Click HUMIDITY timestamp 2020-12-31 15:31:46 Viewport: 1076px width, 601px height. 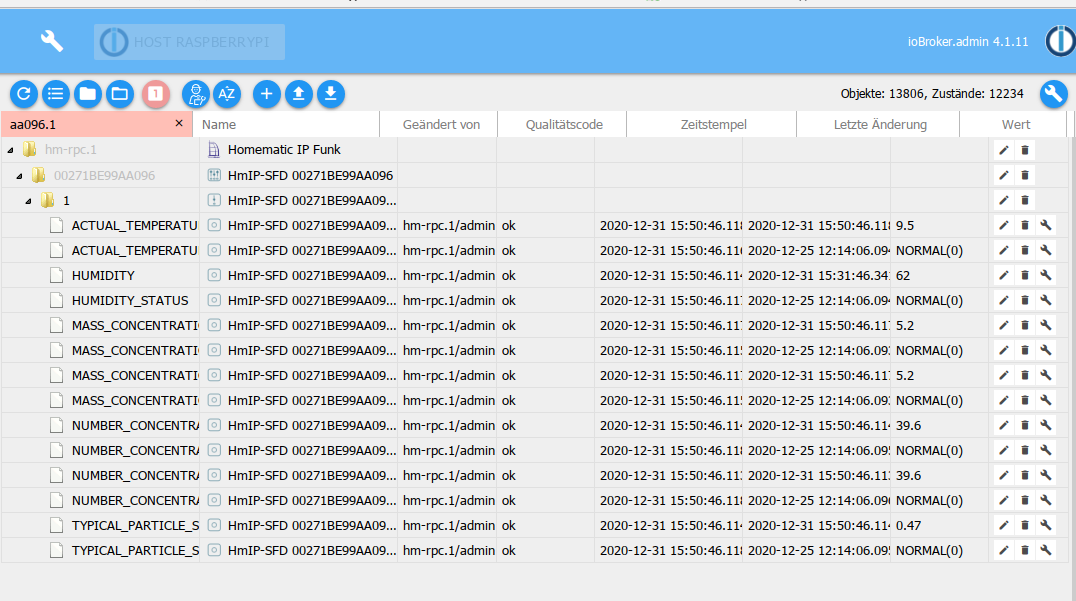click(x=819, y=276)
